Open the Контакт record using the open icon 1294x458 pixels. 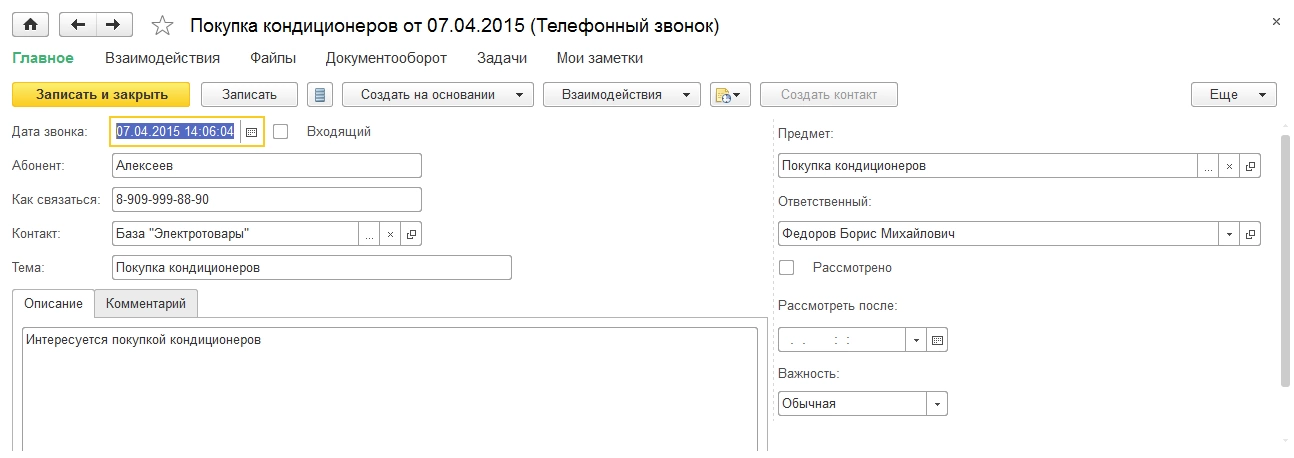coord(411,234)
